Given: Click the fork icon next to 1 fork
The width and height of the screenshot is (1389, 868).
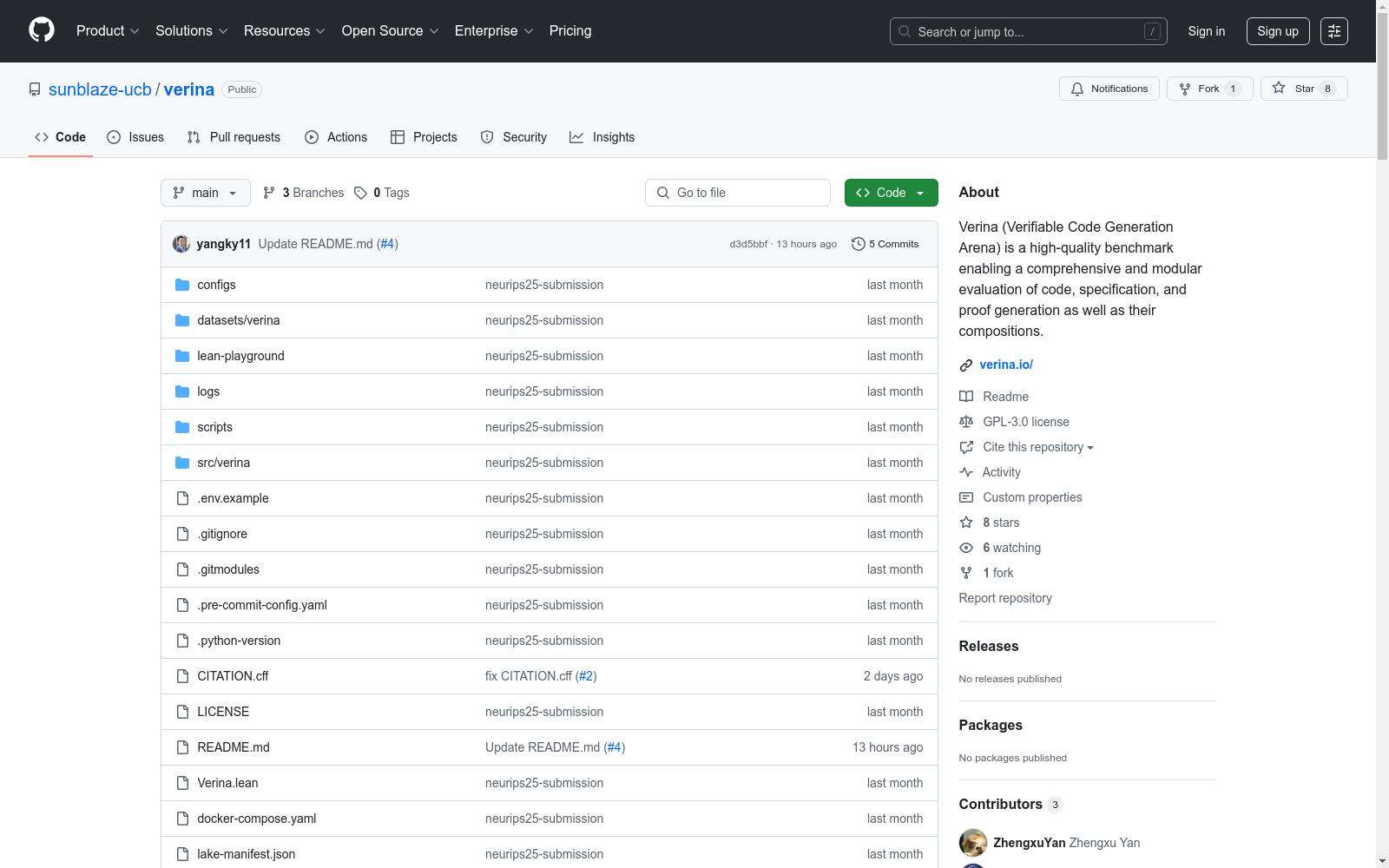Looking at the screenshot, I should [x=966, y=573].
